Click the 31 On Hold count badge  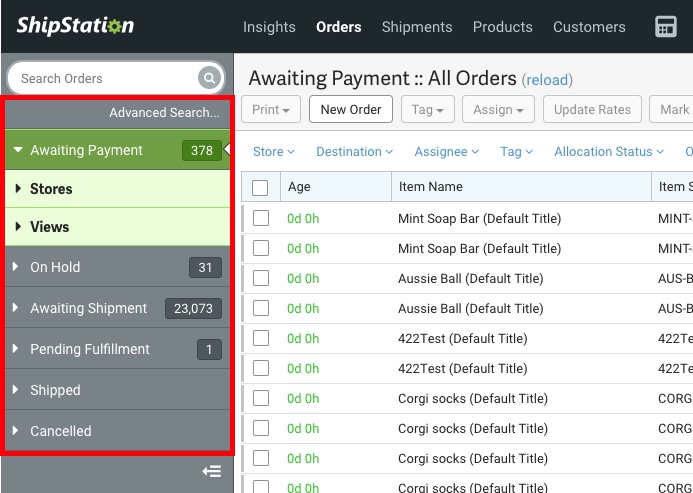pyautogui.click(x=205, y=267)
